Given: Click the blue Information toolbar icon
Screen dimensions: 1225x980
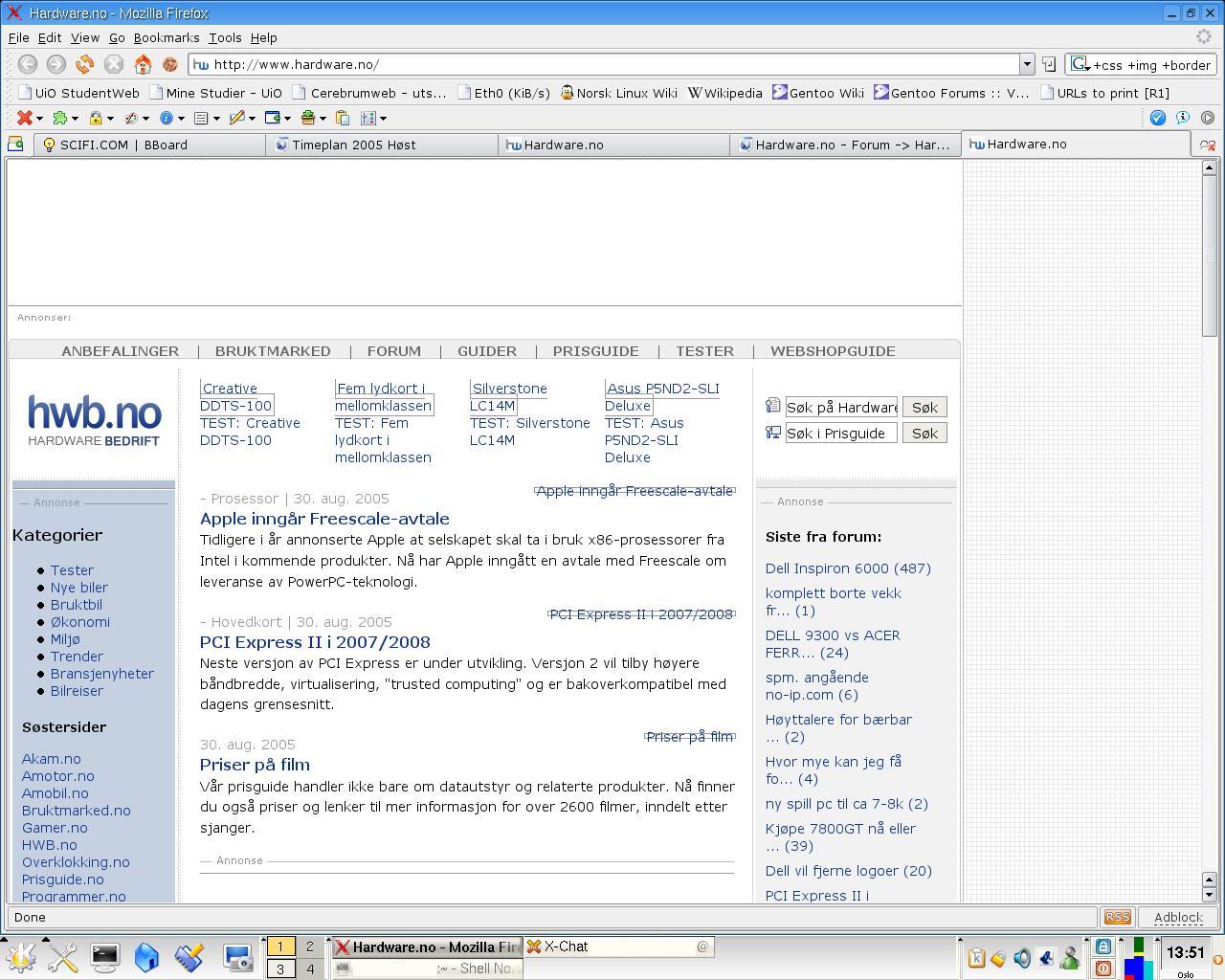Looking at the screenshot, I should pyautogui.click(x=167, y=118).
